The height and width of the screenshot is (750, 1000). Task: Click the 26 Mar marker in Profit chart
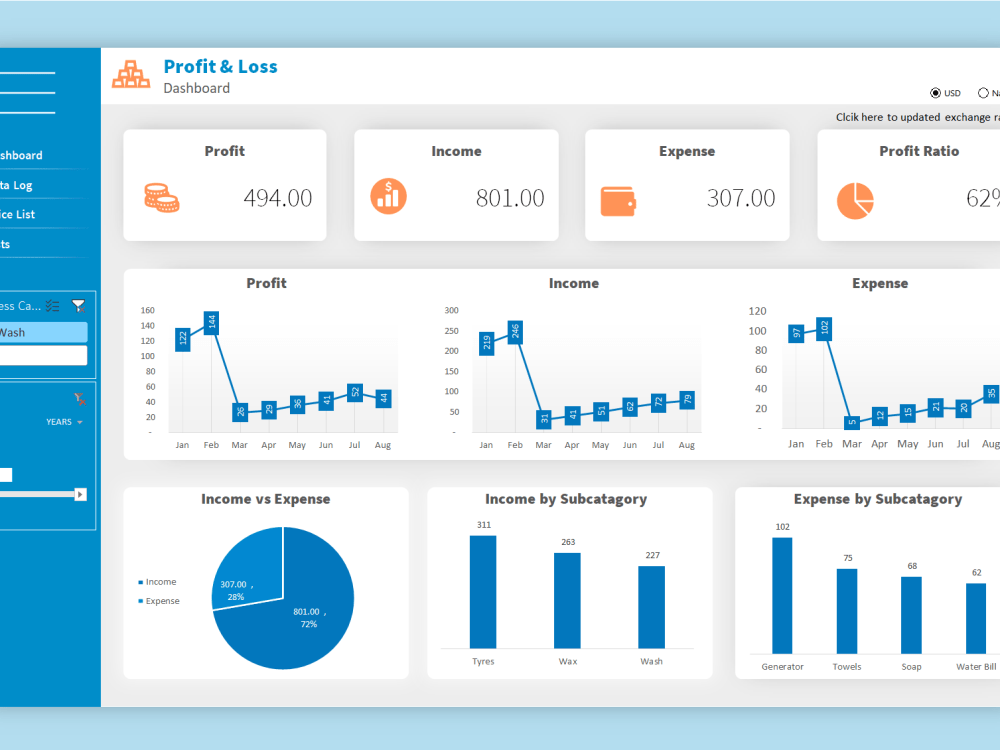pos(240,412)
